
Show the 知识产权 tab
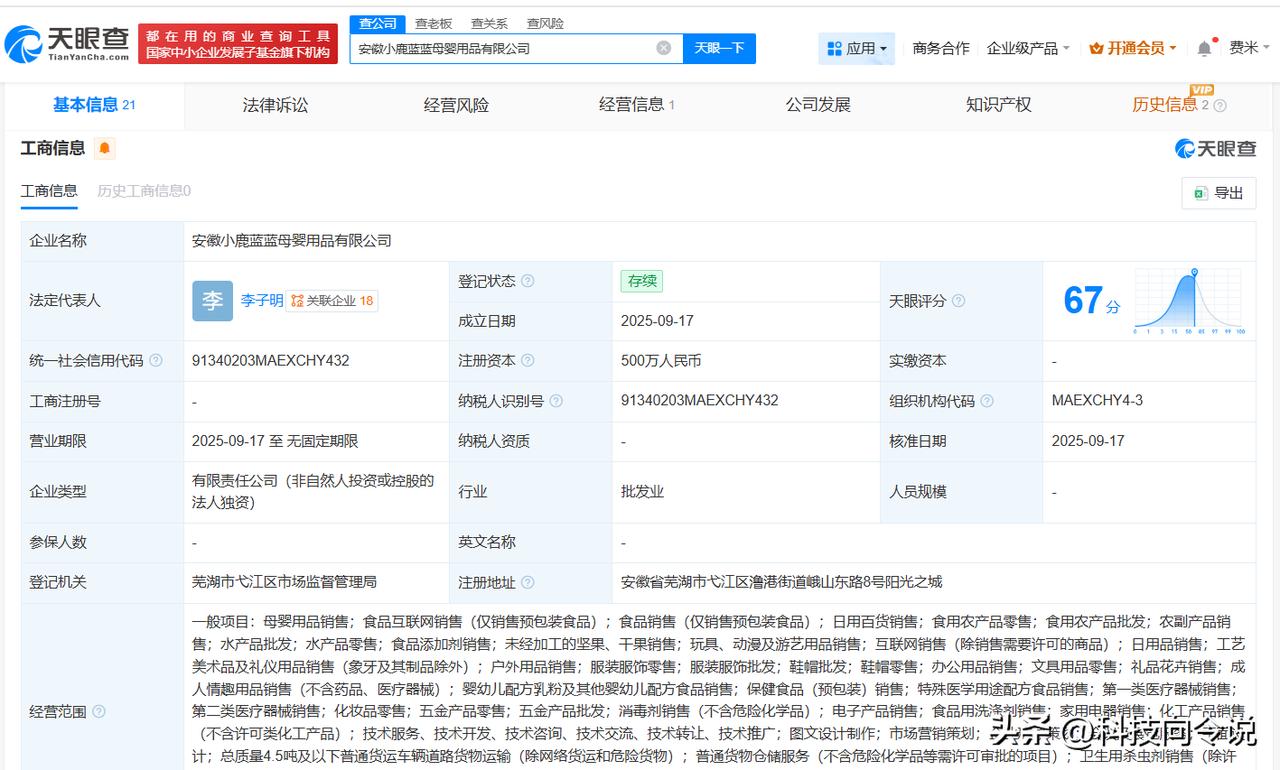tap(998, 105)
